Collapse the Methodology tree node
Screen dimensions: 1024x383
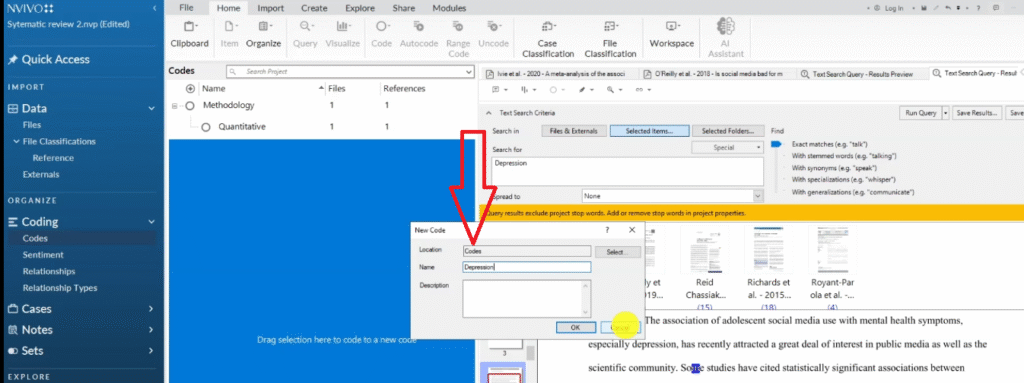tap(174, 106)
